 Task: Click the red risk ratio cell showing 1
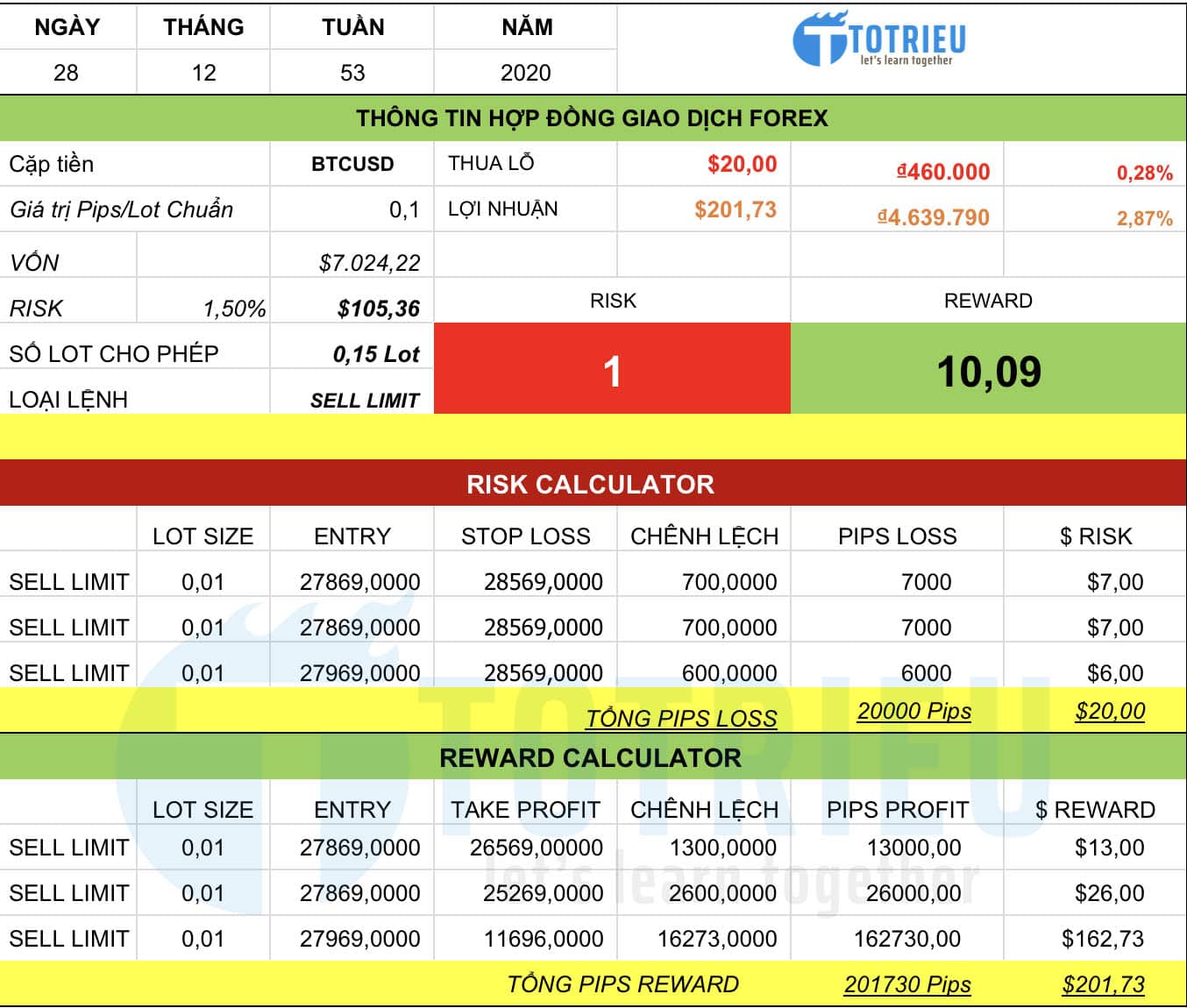612,369
